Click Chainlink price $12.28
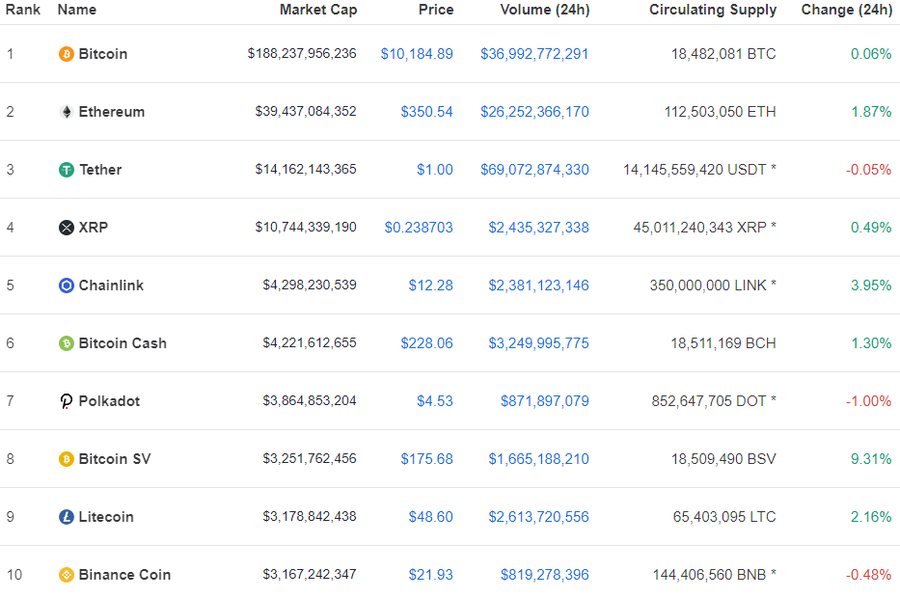Viewport: 900px width, 598px height. point(430,285)
